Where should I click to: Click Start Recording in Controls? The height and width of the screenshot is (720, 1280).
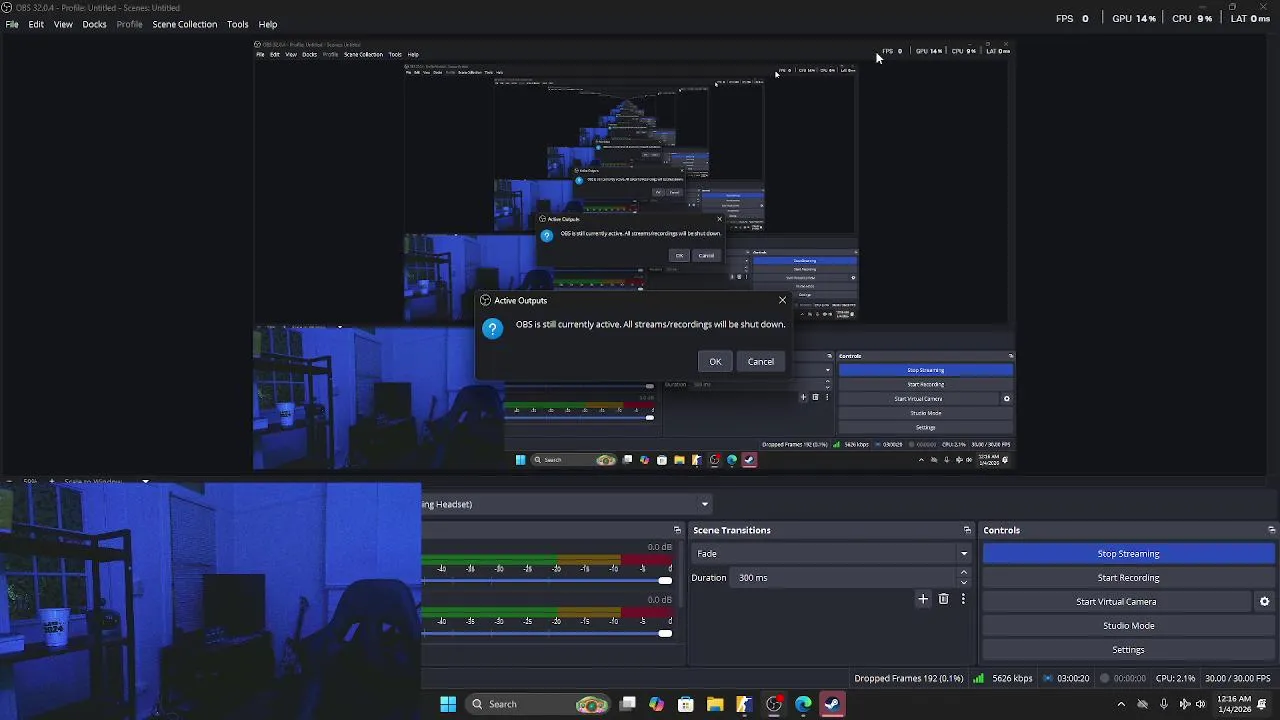(1128, 577)
